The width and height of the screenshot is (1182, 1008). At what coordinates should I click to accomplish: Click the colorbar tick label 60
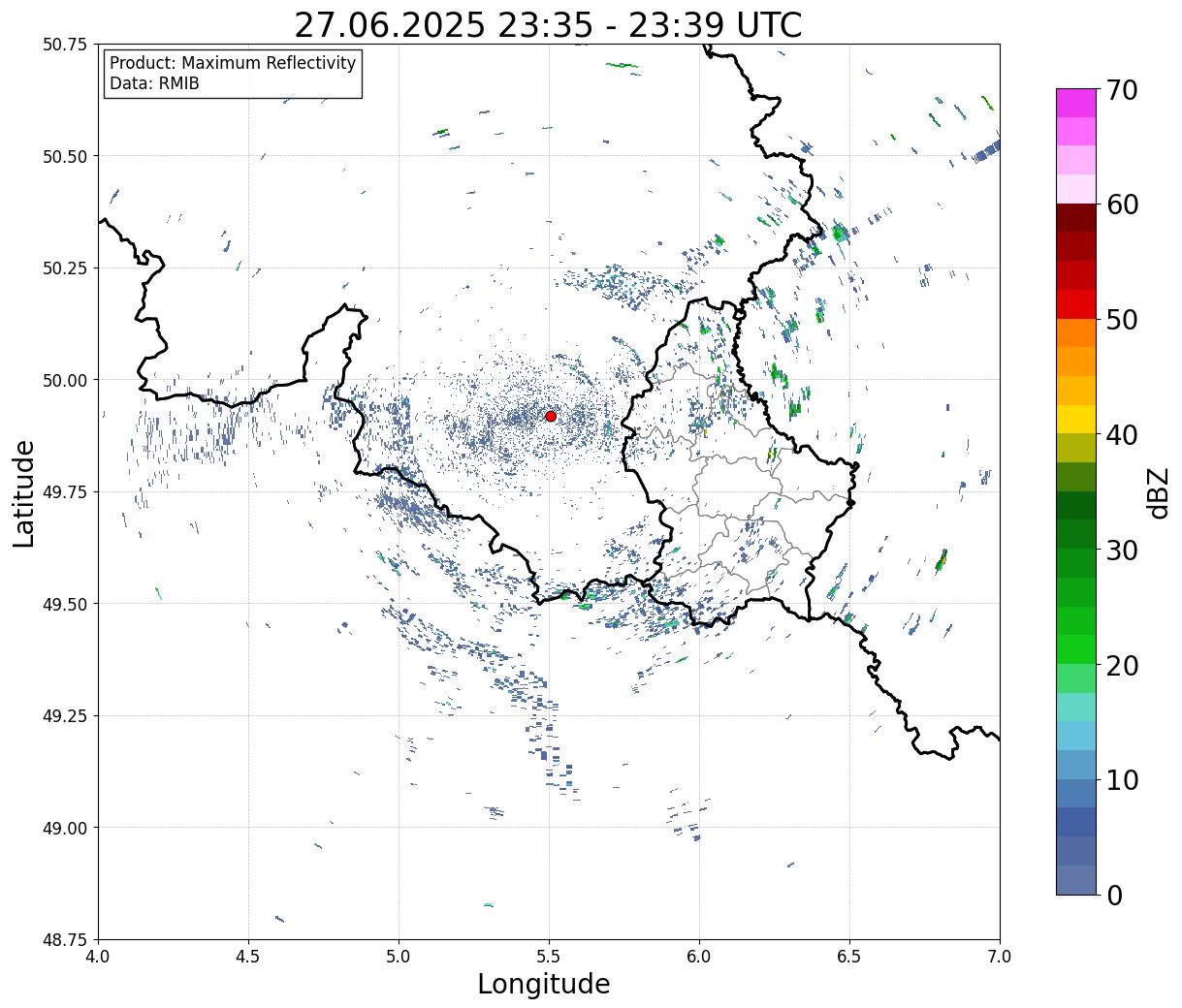tap(1121, 205)
